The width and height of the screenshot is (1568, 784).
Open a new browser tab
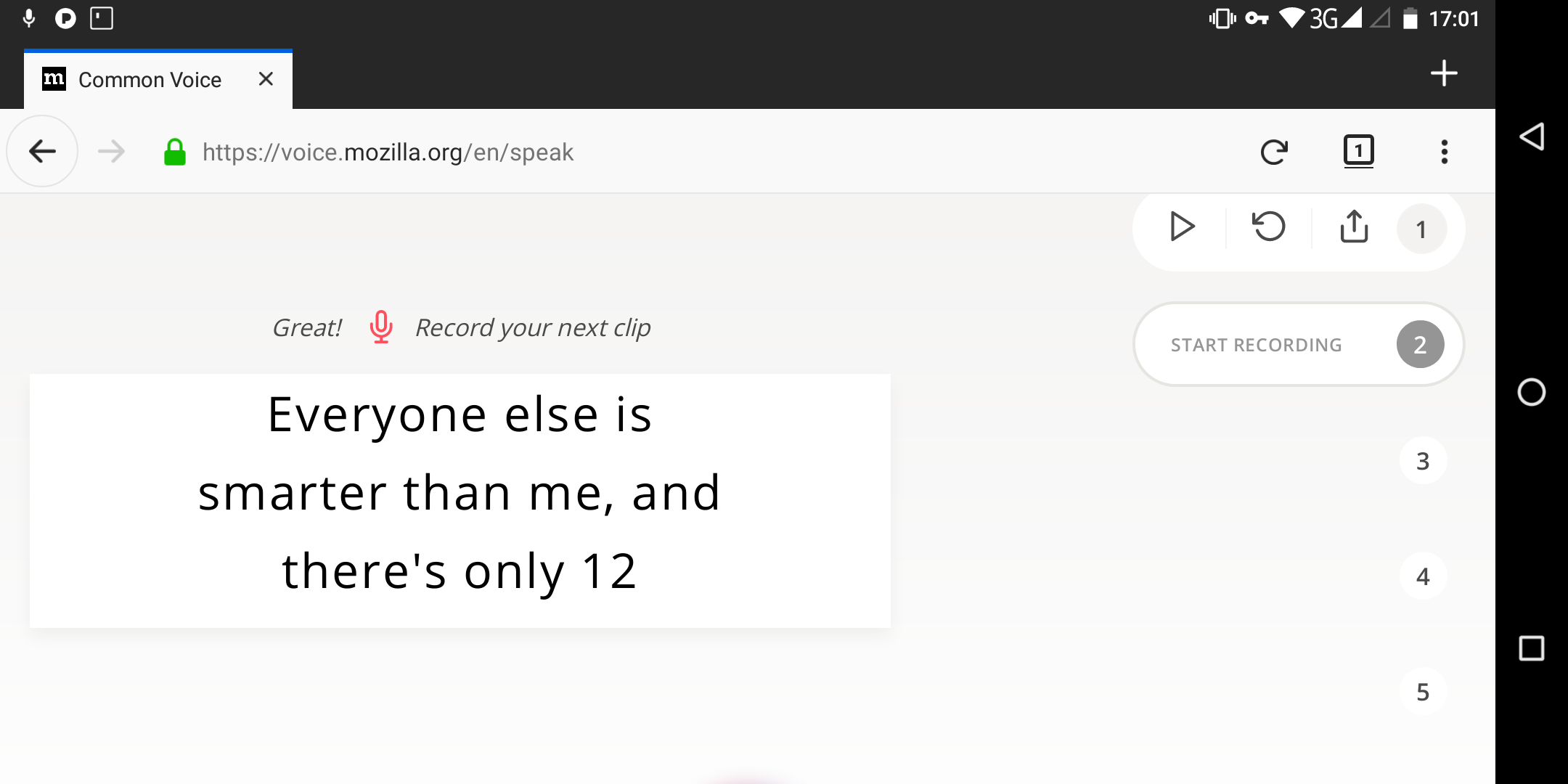point(1443,73)
